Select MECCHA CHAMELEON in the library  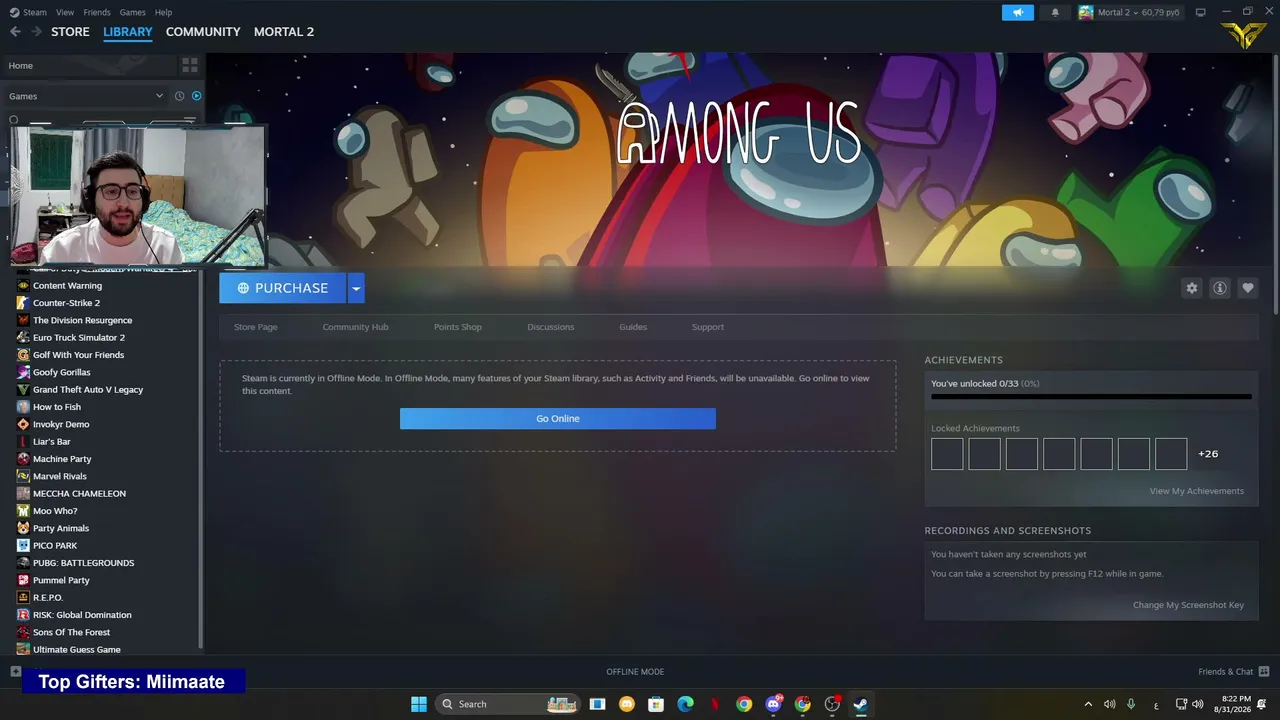coord(79,494)
